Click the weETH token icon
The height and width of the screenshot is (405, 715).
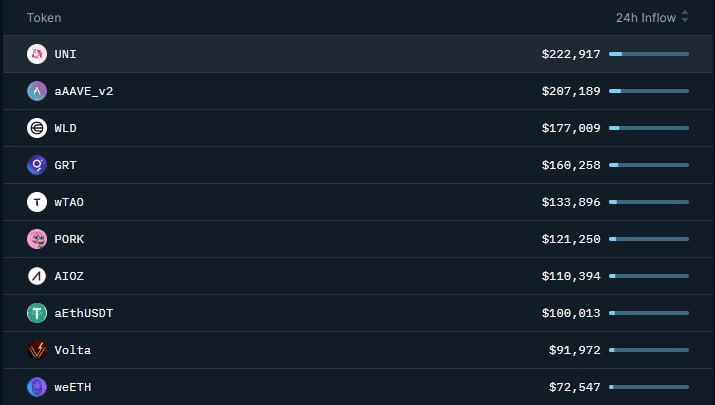point(37,387)
